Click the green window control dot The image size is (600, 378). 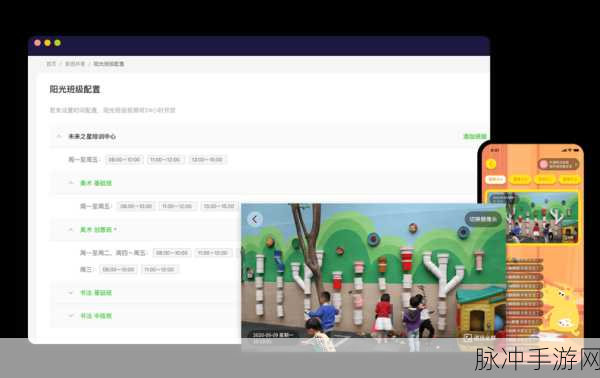57,43
